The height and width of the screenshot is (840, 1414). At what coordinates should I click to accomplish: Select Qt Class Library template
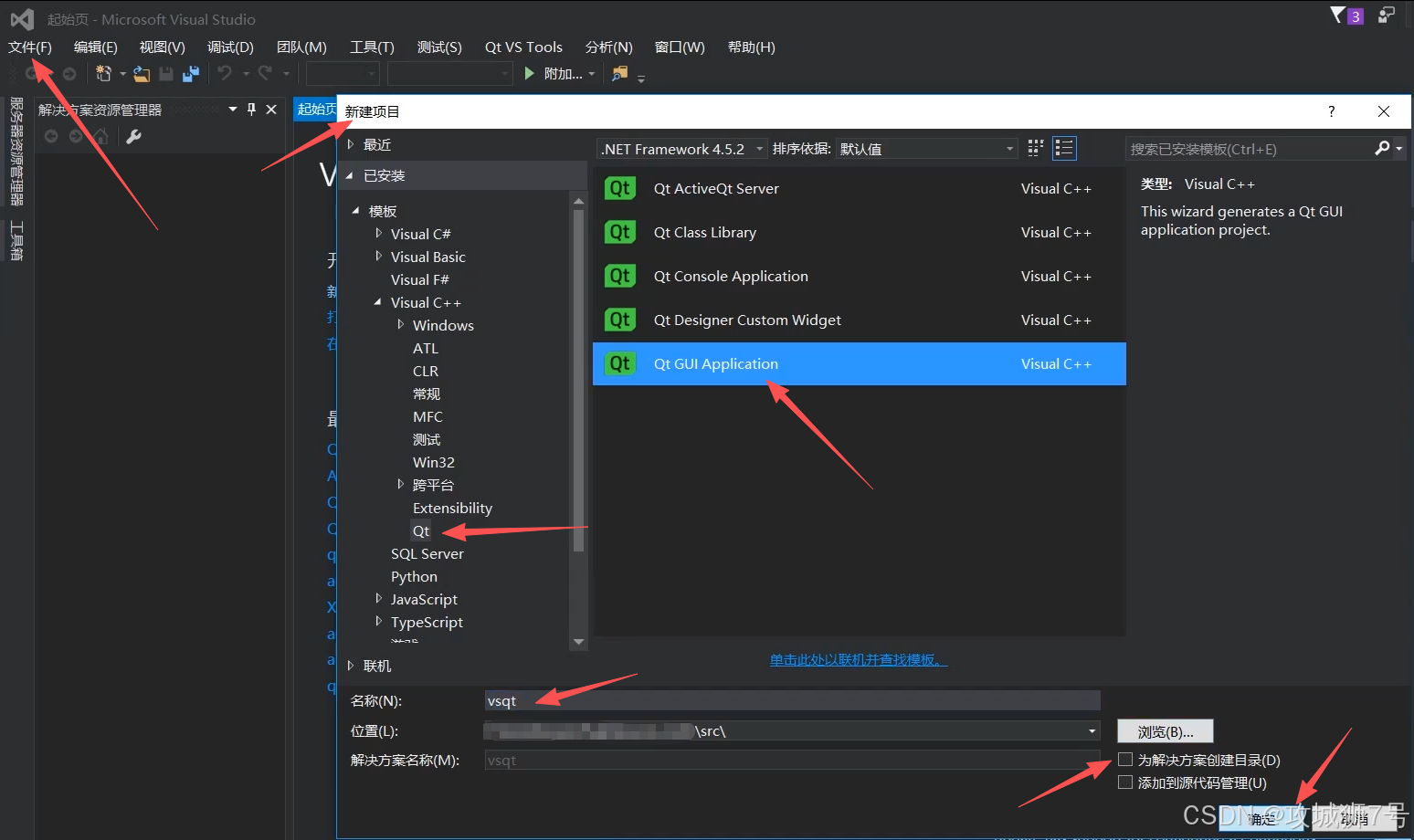point(859,232)
